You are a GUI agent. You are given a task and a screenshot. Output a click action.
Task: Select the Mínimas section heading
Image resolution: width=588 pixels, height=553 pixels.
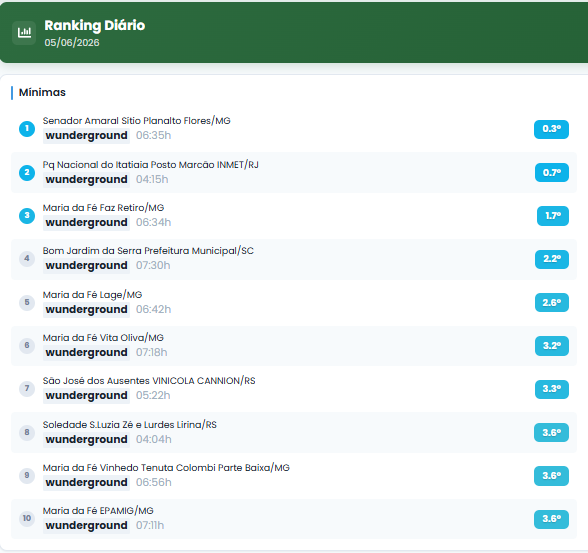42,92
